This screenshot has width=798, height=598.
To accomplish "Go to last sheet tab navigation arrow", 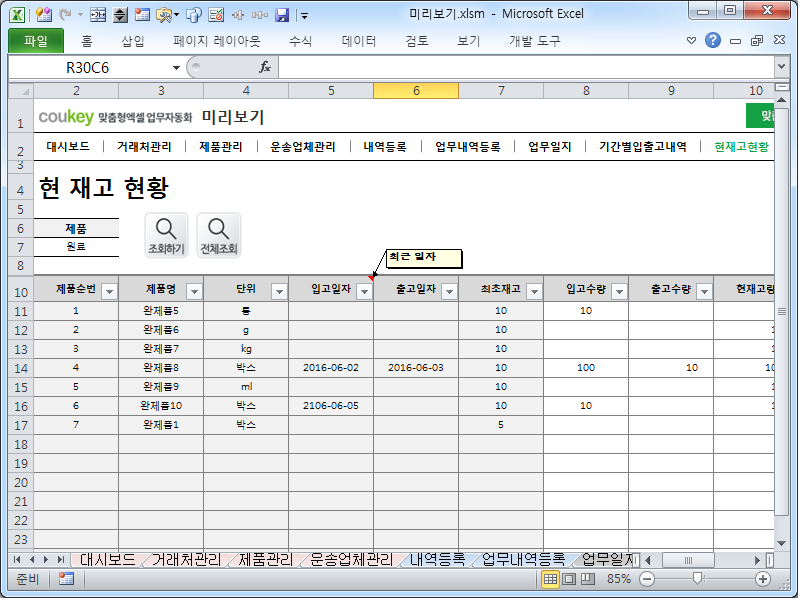I will pos(61,560).
